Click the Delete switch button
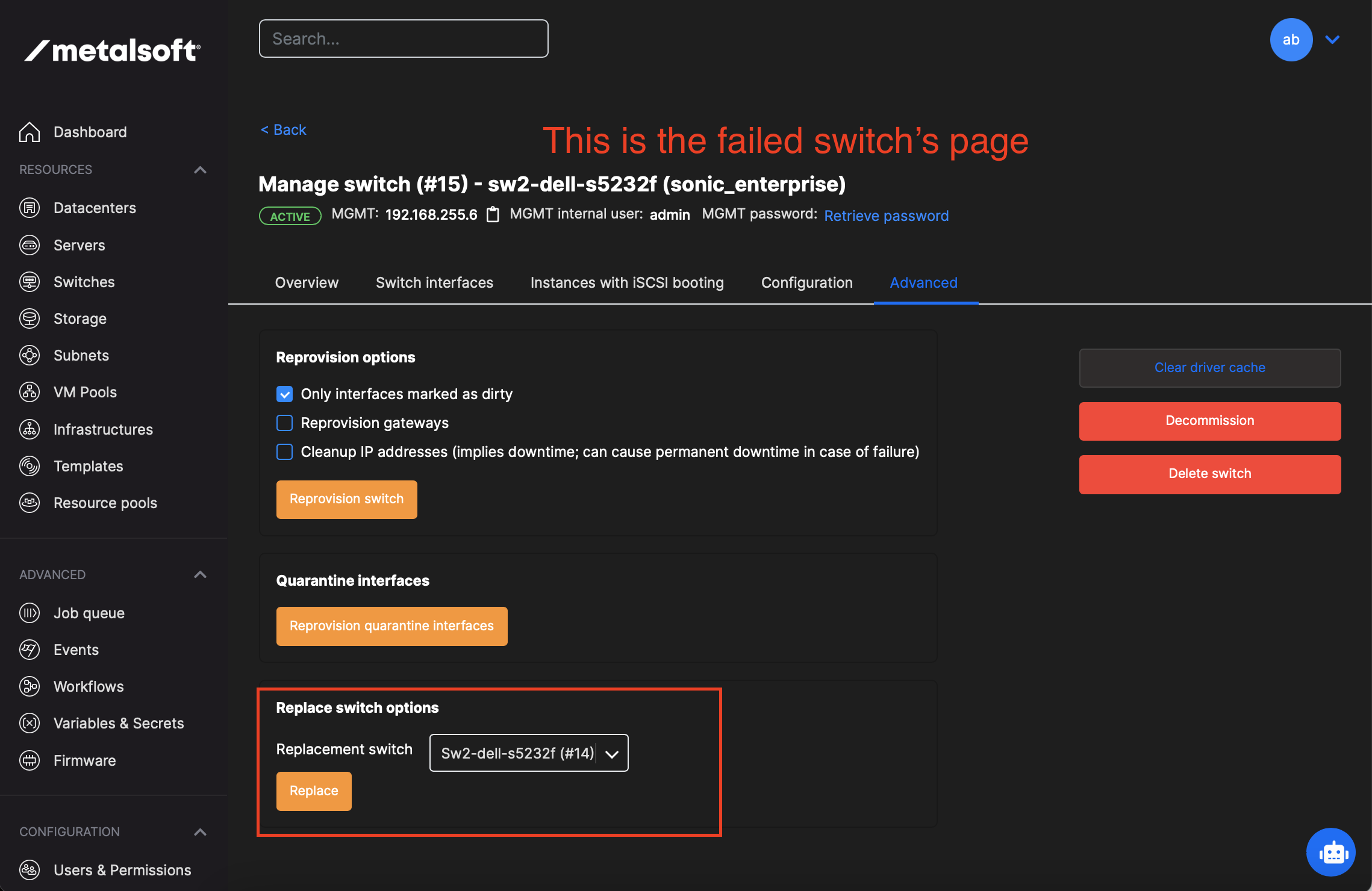This screenshot has width=1372, height=891. click(x=1209, y=474)
